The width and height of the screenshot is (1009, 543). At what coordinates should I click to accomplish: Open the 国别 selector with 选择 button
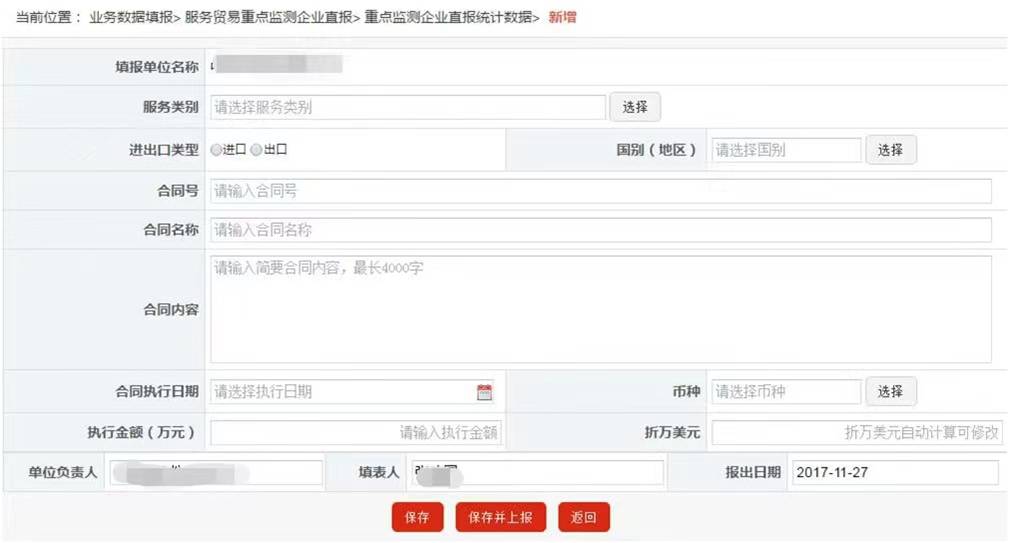(890, 150)
